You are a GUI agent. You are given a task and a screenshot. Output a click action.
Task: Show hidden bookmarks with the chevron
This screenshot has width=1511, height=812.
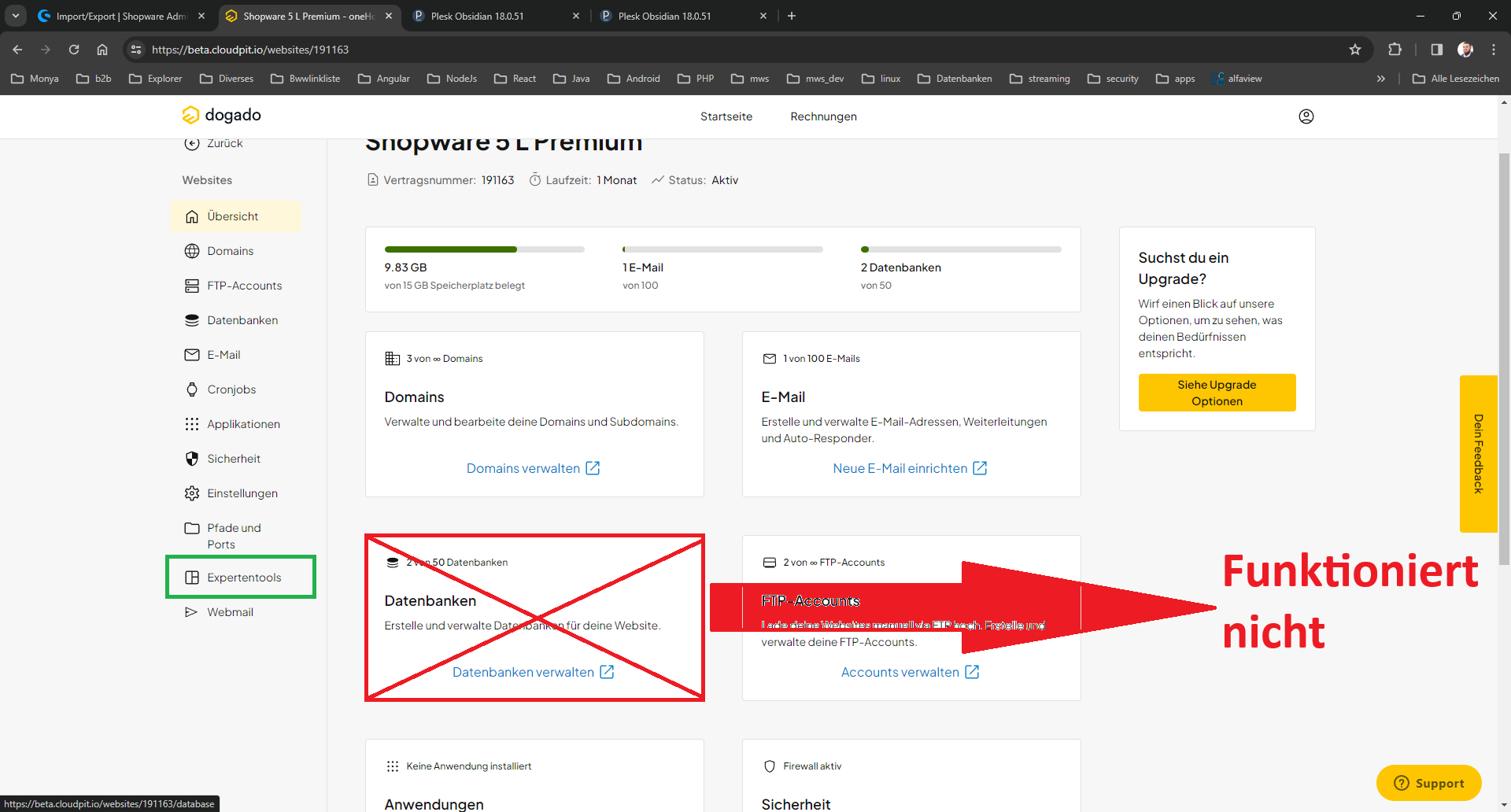click(1380, 79)
